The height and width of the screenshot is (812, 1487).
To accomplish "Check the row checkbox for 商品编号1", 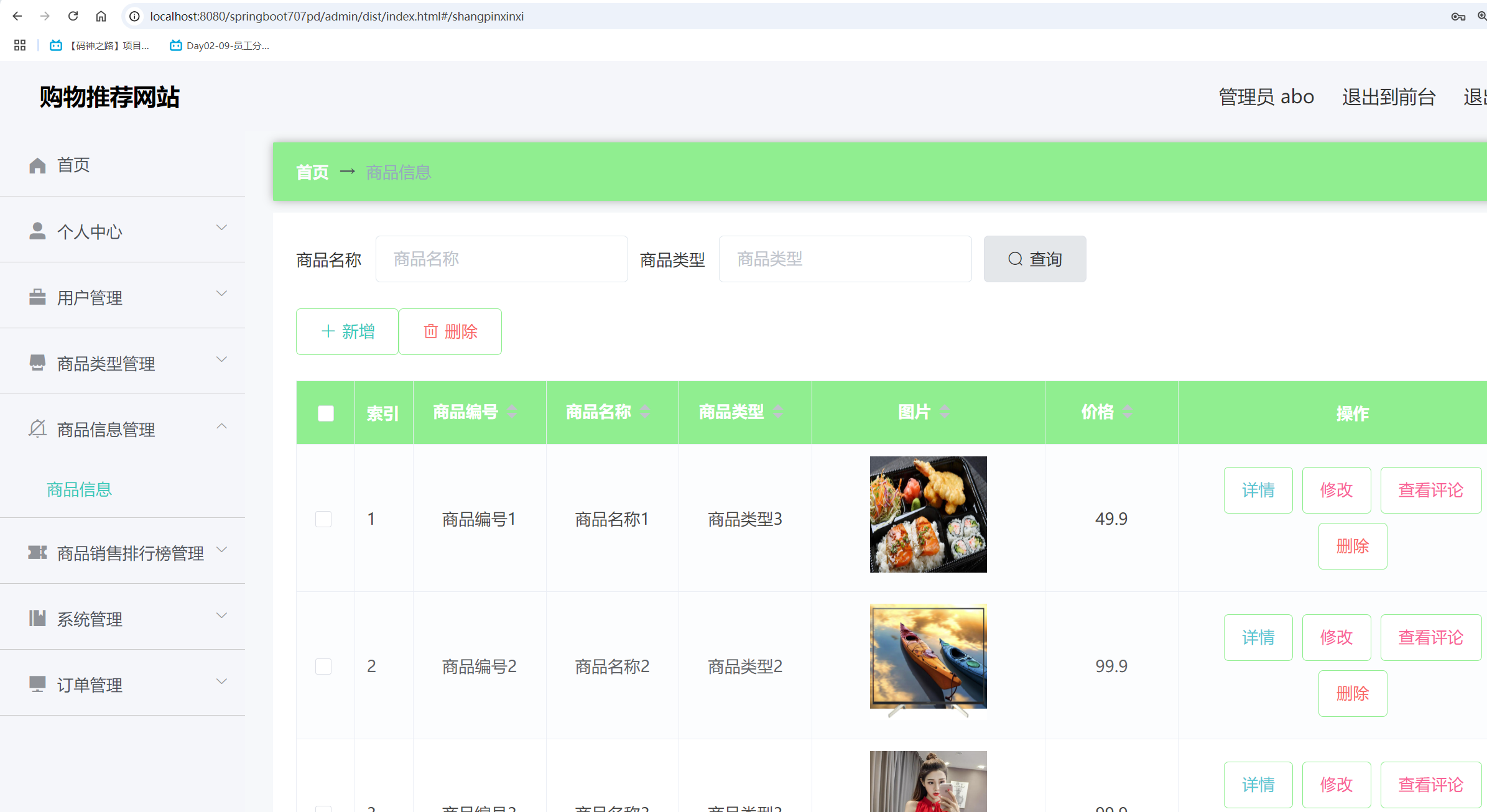I will coord(323,519).
